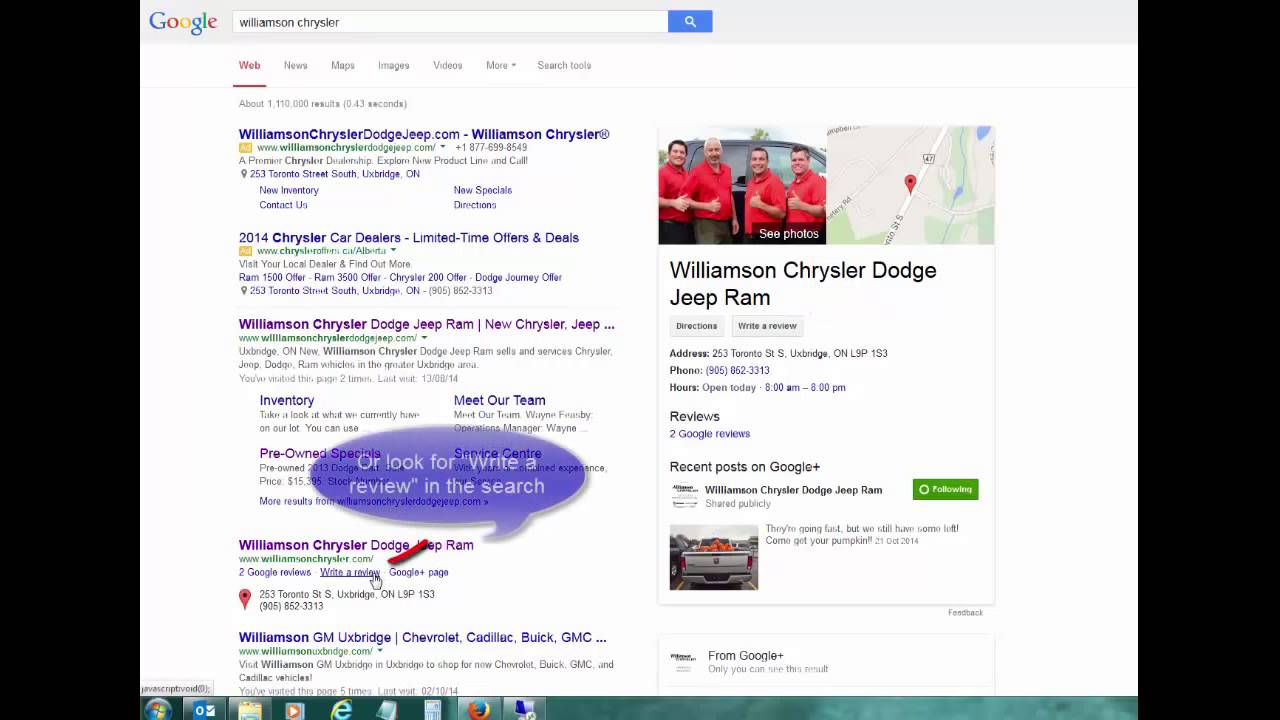Open the Inventory sitelink
Image resolution: width=1280 pixels, height=720 pixels.
click(x=287, y=400)
